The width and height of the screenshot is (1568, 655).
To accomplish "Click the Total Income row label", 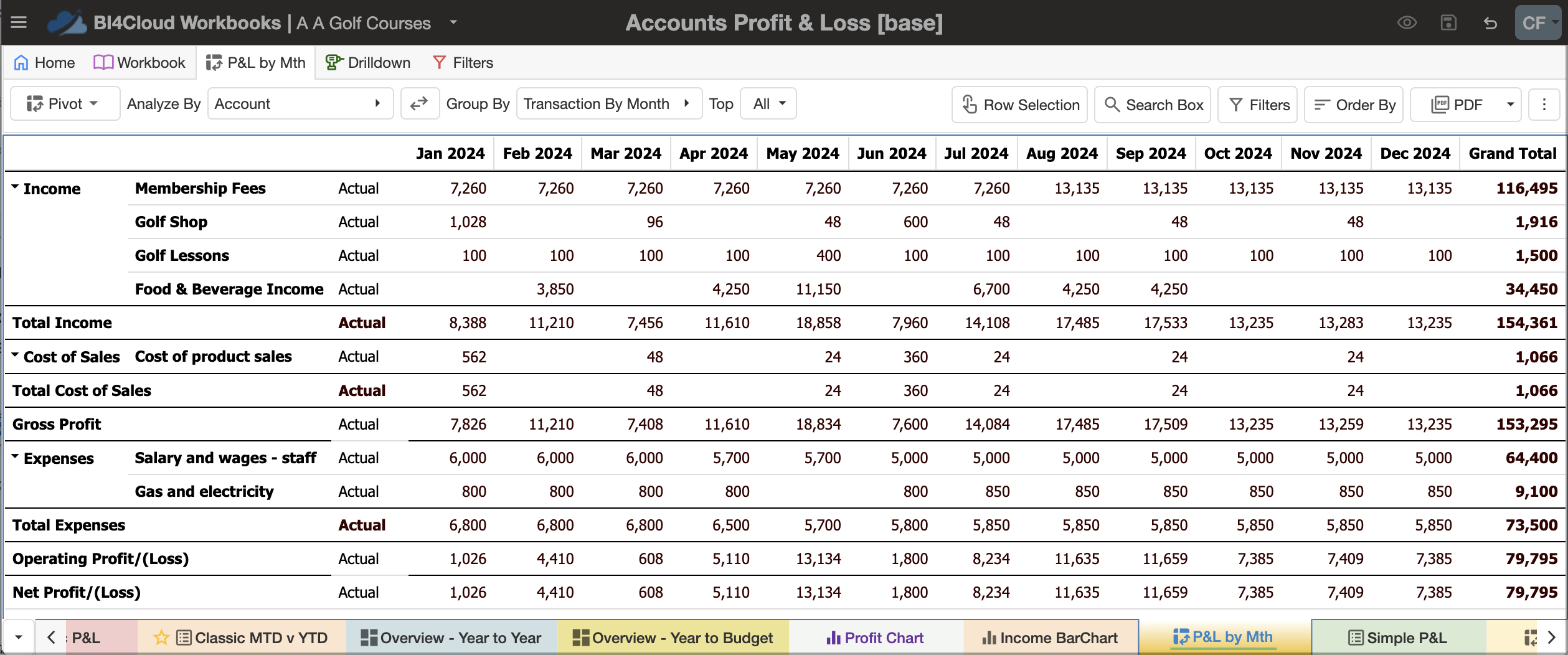I will pos(62,323).
